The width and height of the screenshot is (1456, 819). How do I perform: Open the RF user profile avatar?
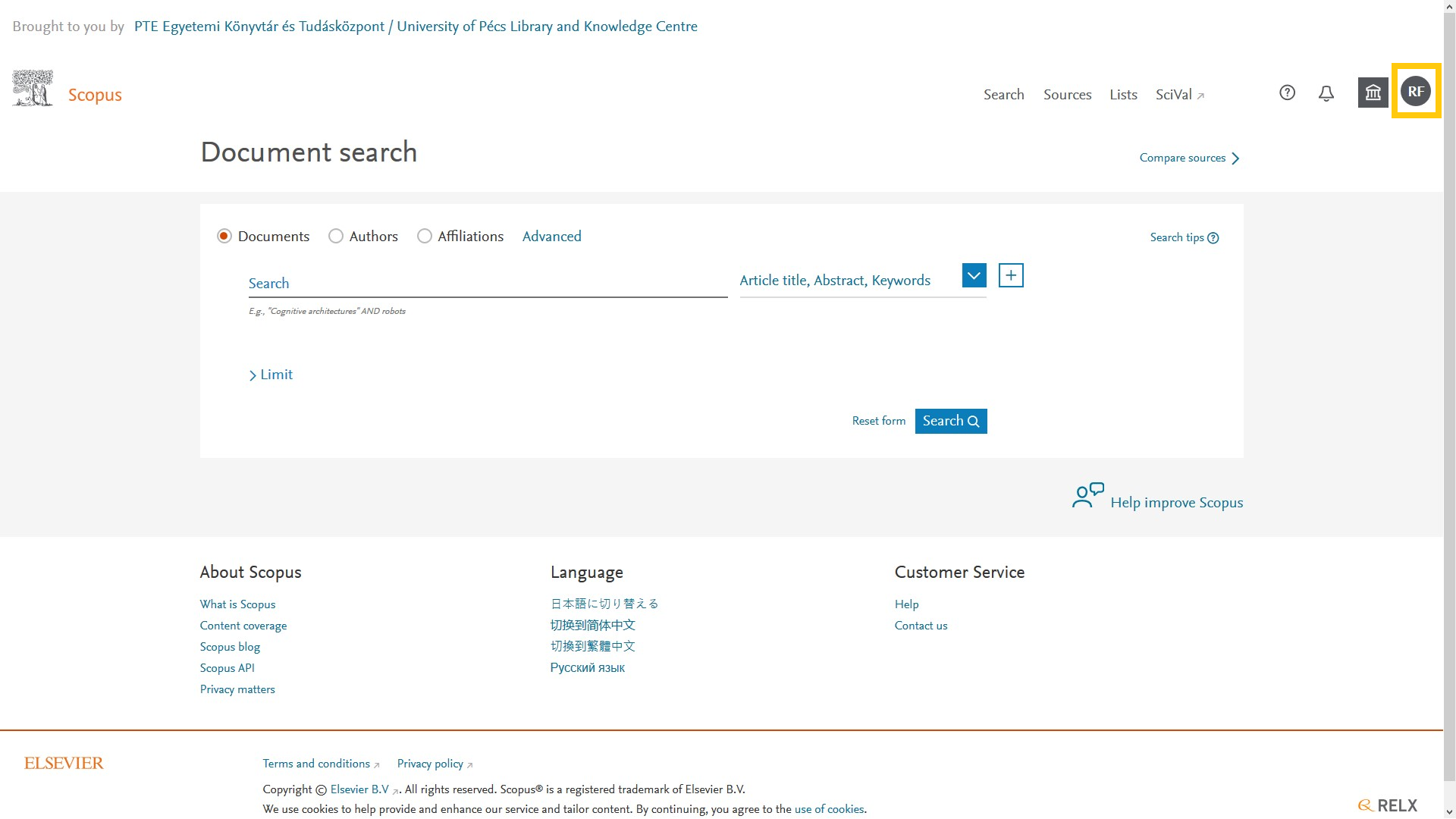pyautogui.click(x=1416, y=92)
